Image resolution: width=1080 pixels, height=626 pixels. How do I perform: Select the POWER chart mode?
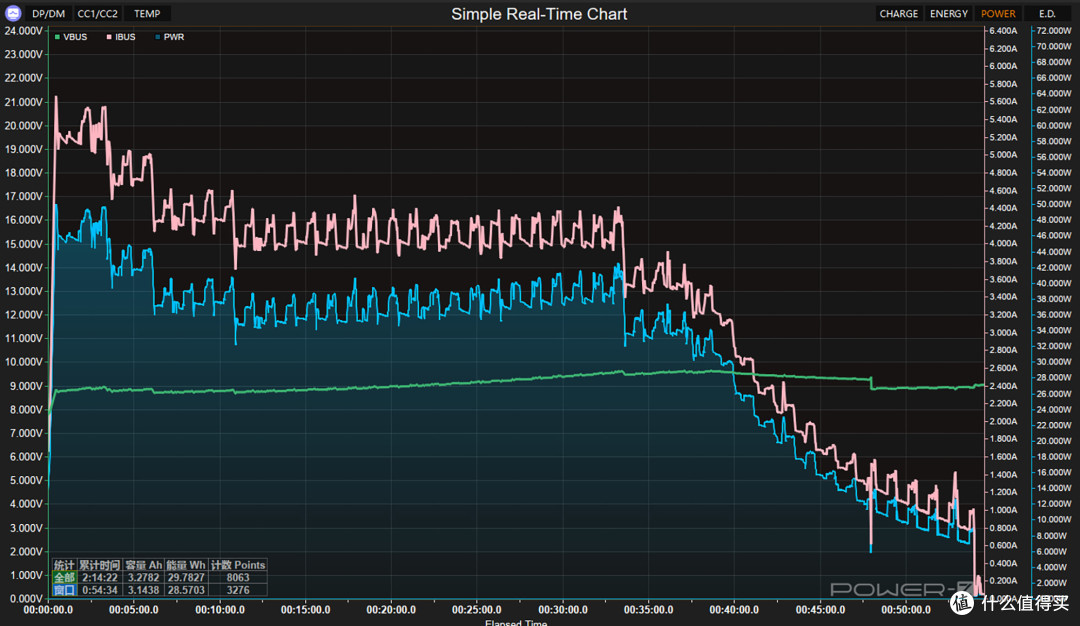tap(998, 14)
